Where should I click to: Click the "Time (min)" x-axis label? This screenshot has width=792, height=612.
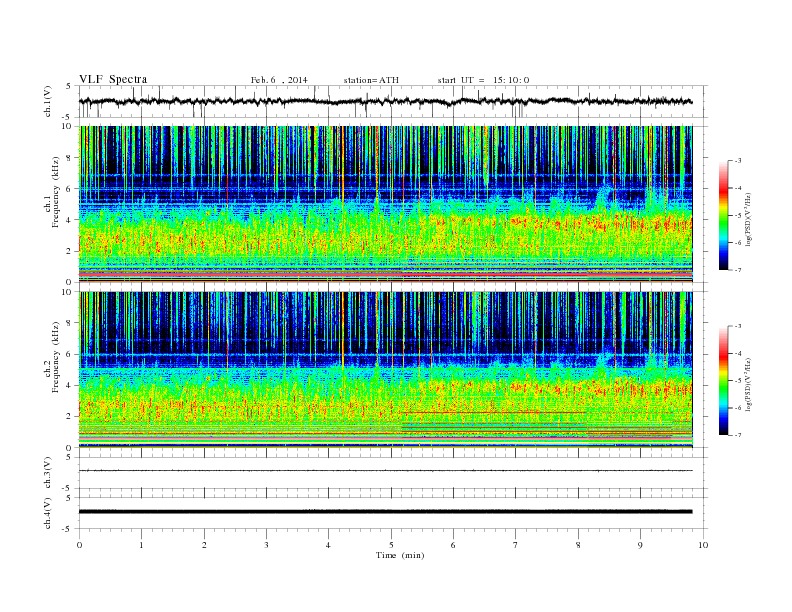coord(400,555)
